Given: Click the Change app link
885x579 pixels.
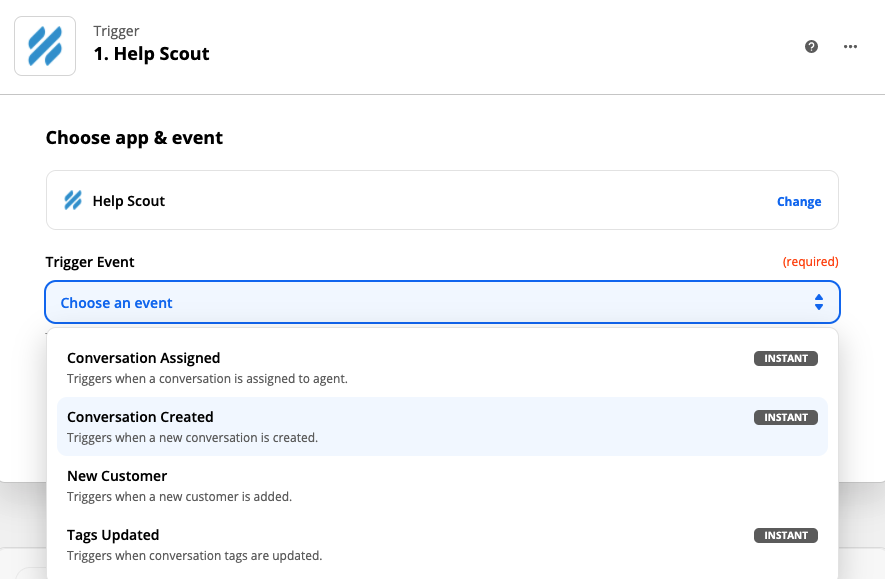Looking at the screenshot, I should click(x=799, y=201).
